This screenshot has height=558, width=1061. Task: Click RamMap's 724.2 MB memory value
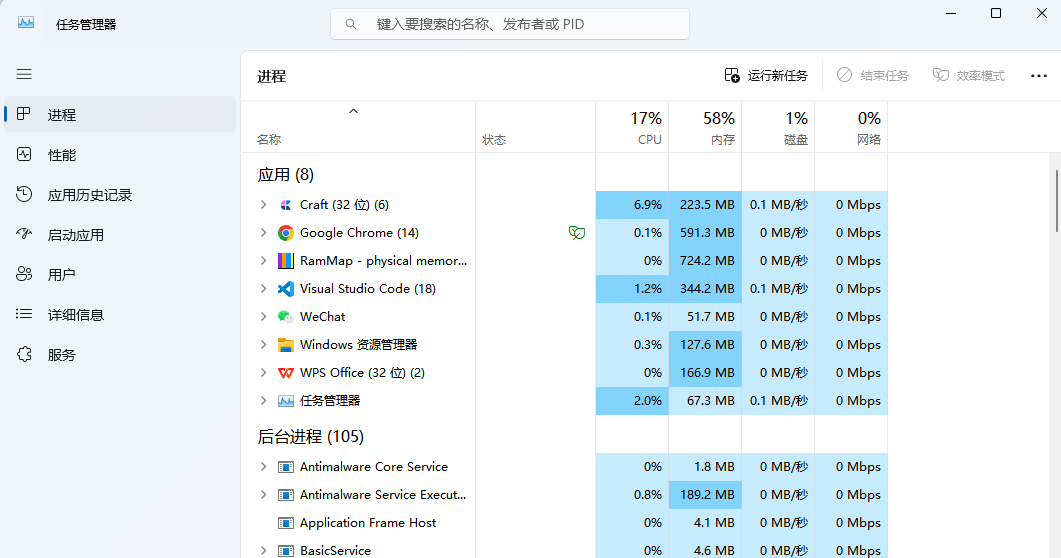707,260
